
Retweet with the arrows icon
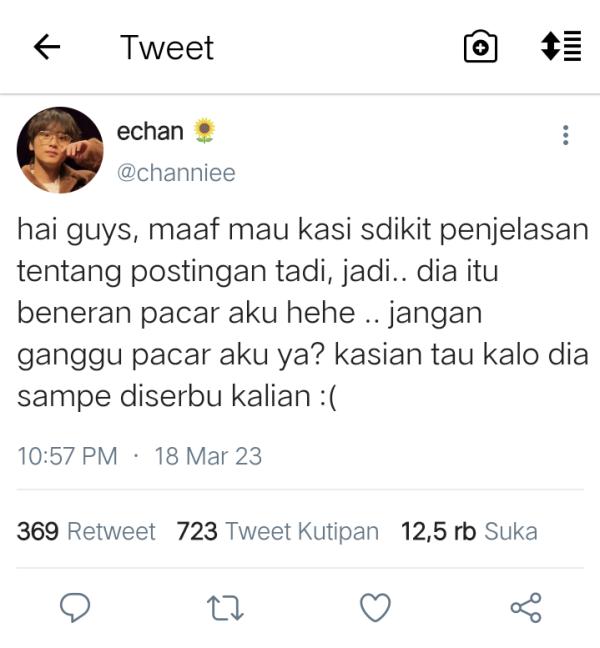225,608
